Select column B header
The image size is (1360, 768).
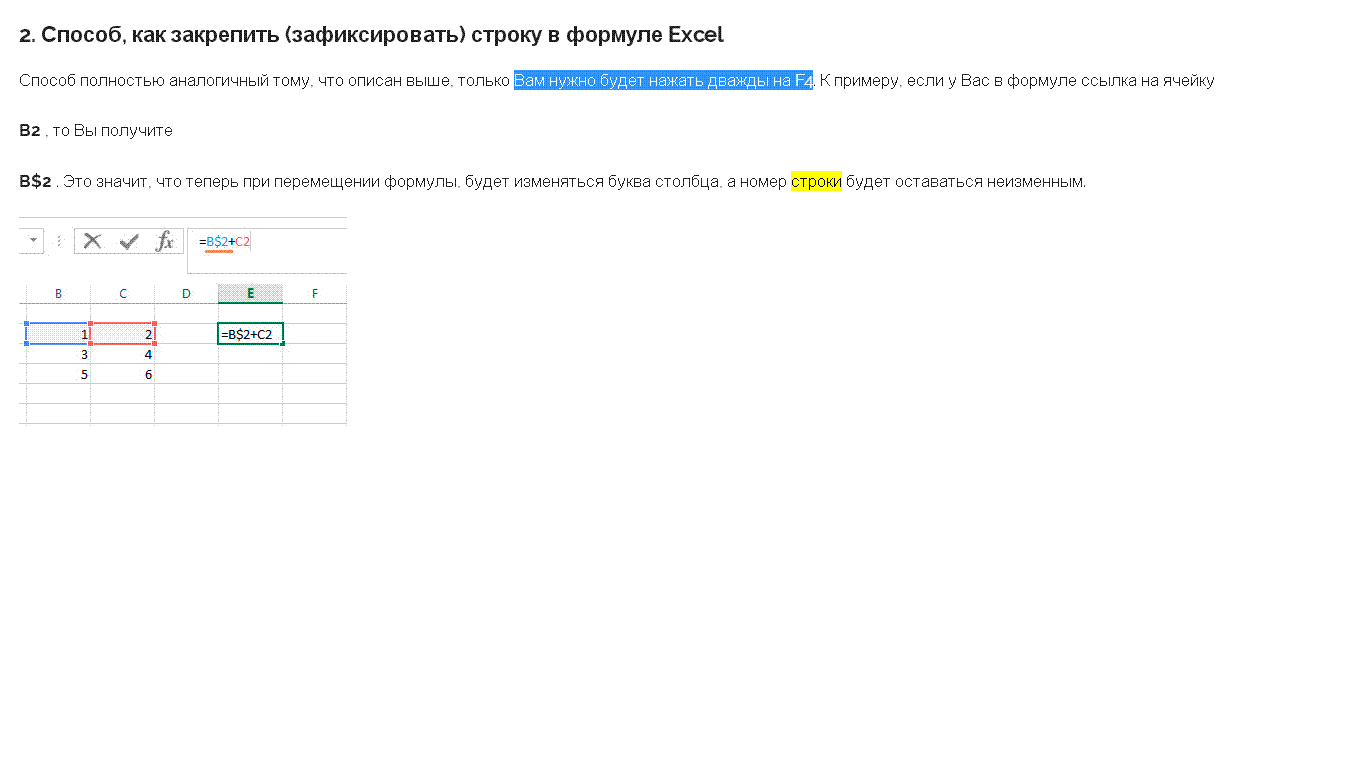tap(58, 293)
